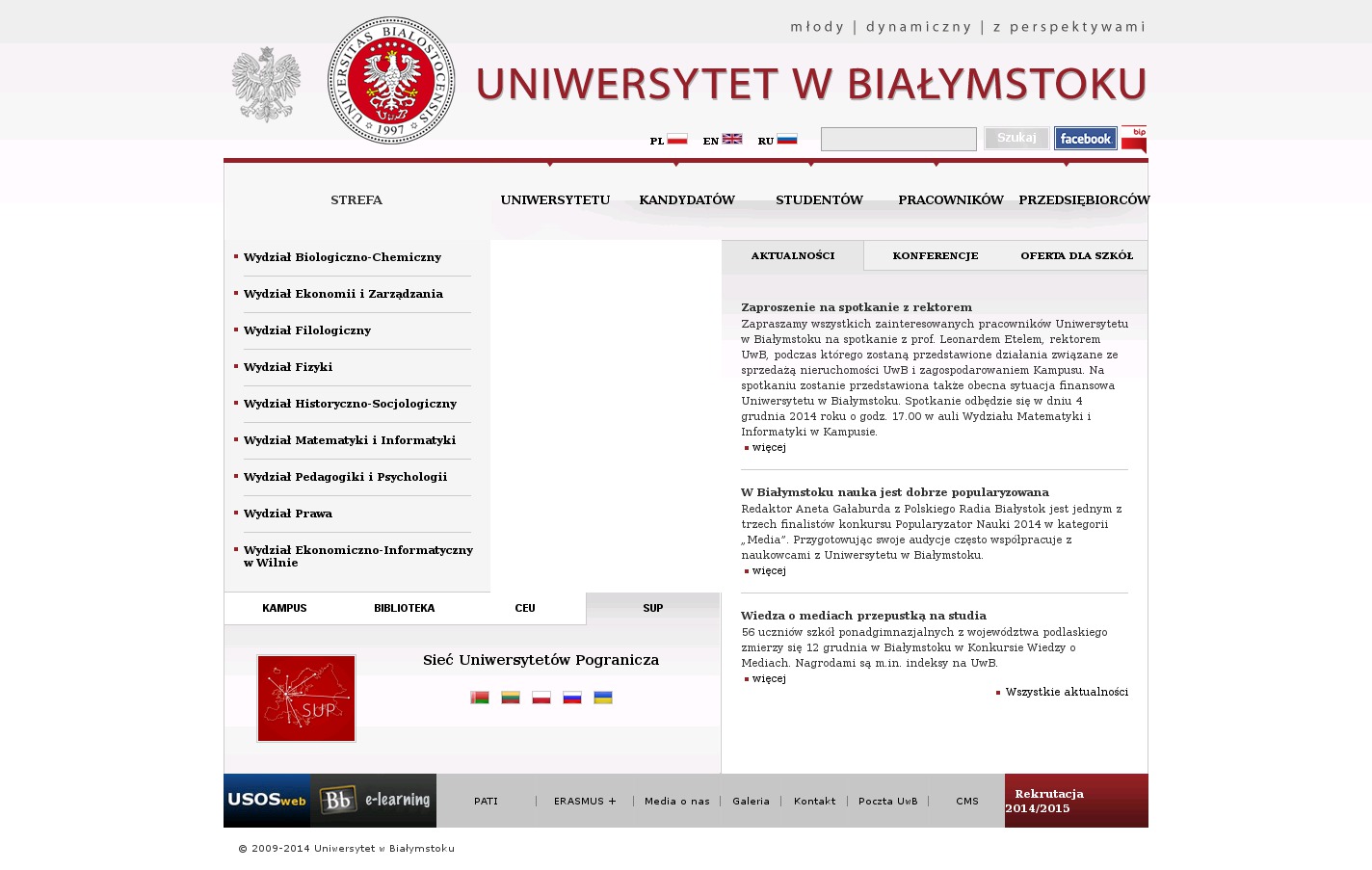Open the Galeria footer link
Viewport: 1372px width, 870px height.
(751, 801)
